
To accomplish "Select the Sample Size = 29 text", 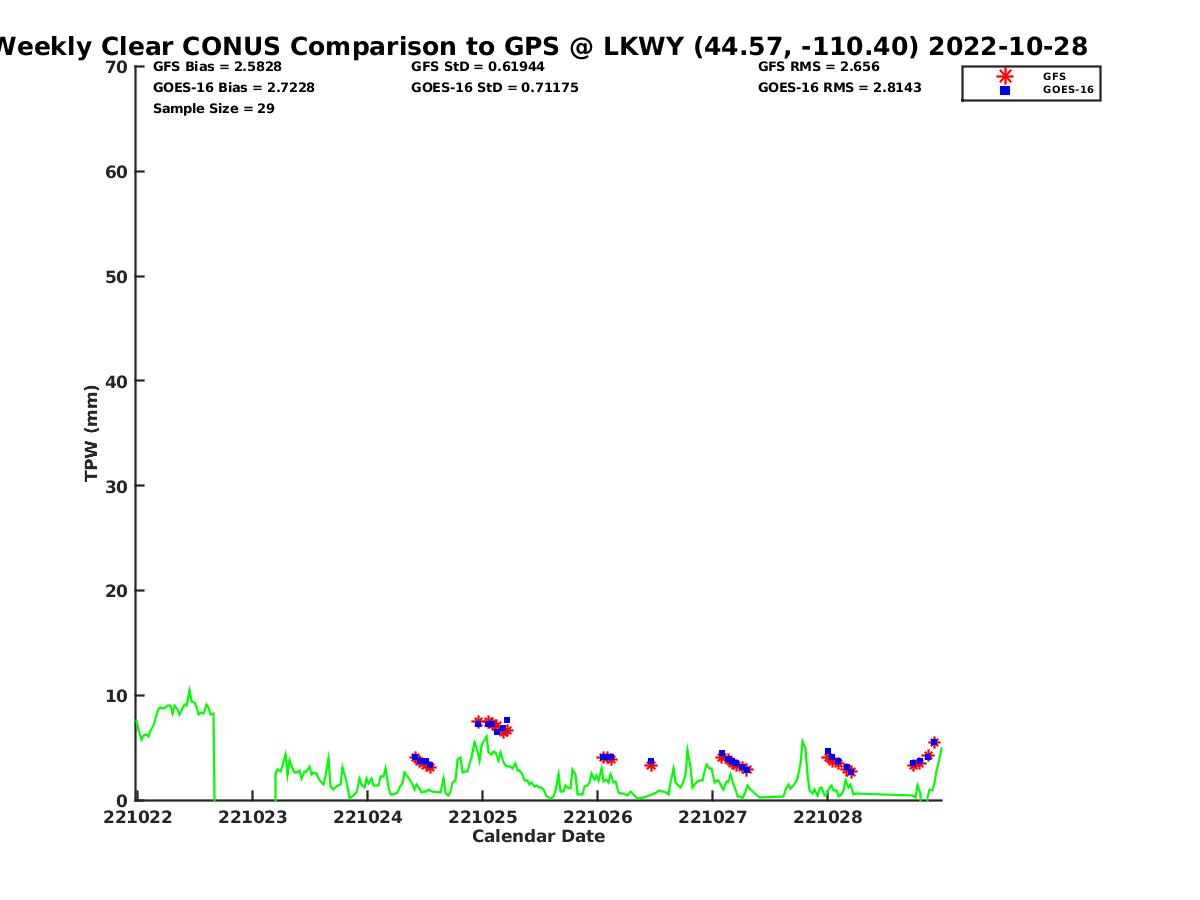I will click(x=213, y=108).
